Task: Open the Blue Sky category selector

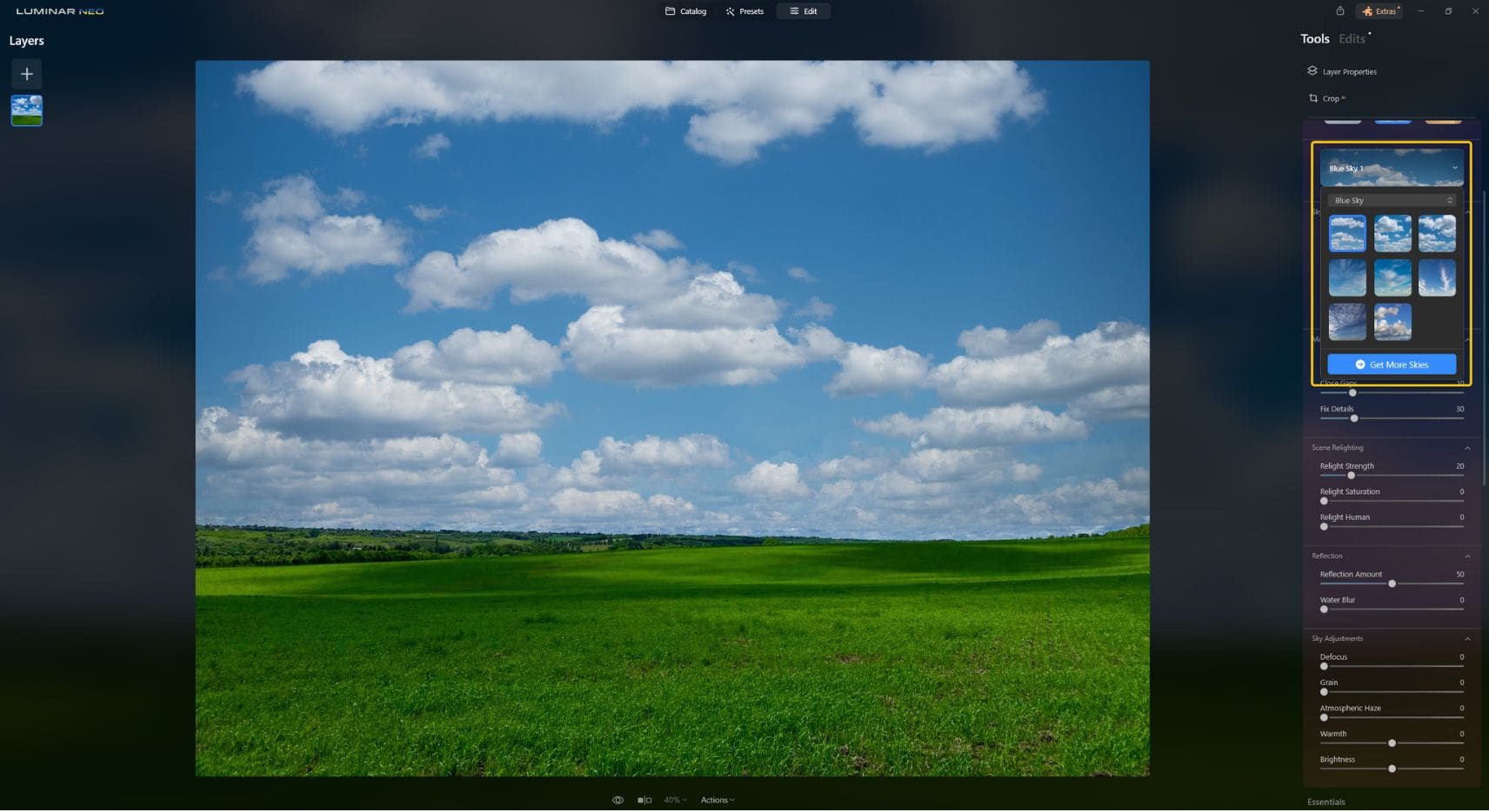Action: coord(1391,200)
